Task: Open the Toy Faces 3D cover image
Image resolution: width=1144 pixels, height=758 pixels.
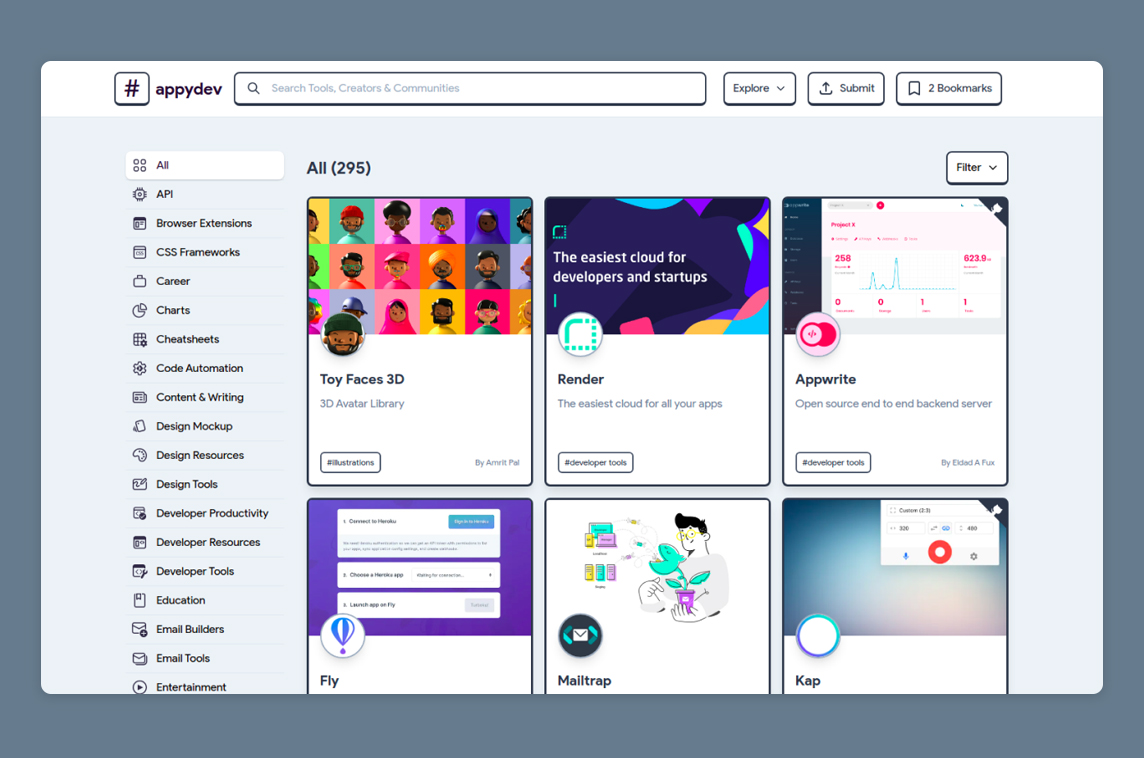Action: tap(420, 266)
